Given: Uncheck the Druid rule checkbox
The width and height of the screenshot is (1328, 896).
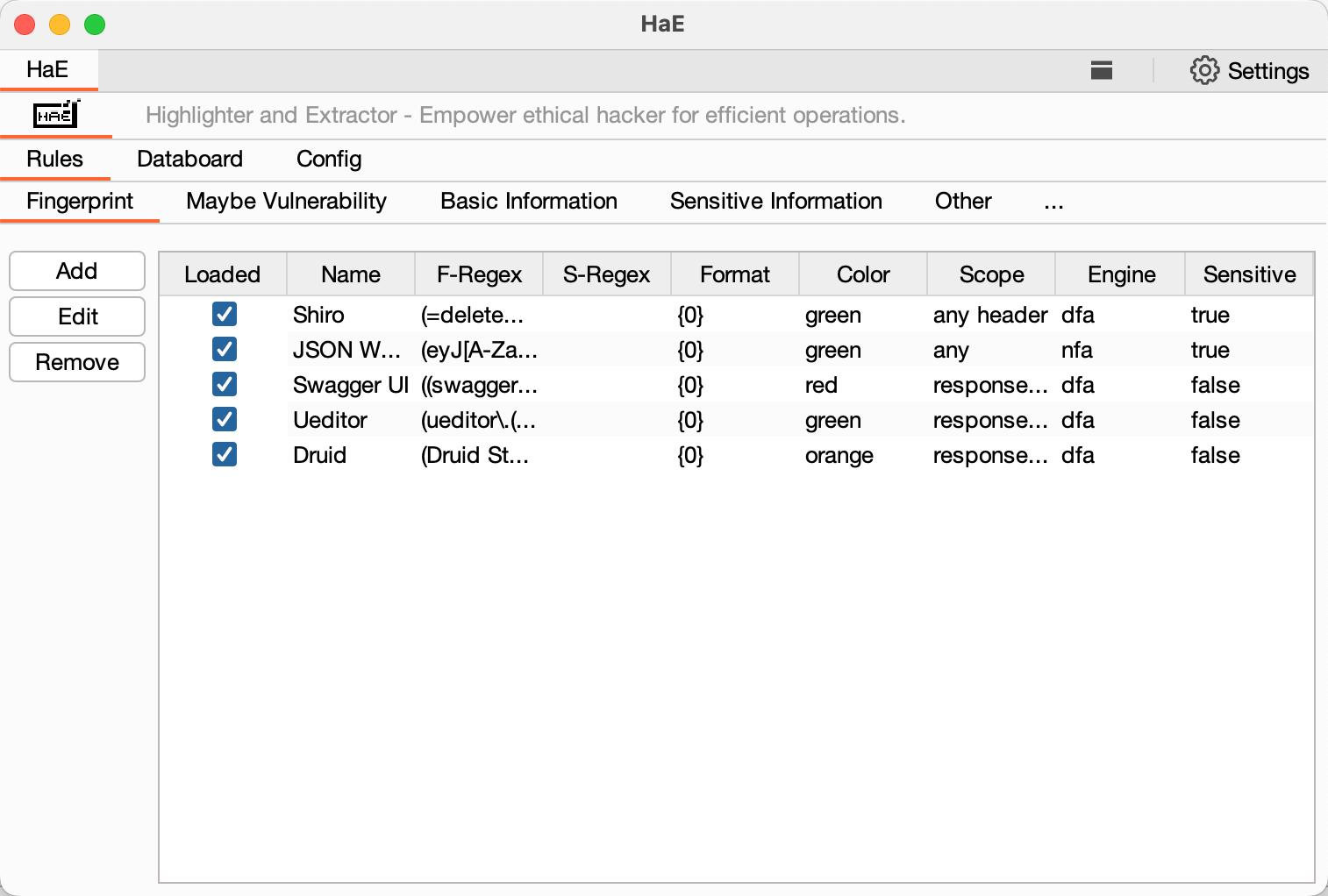Looking at the screenshot, I should click(x=225, y=455).
